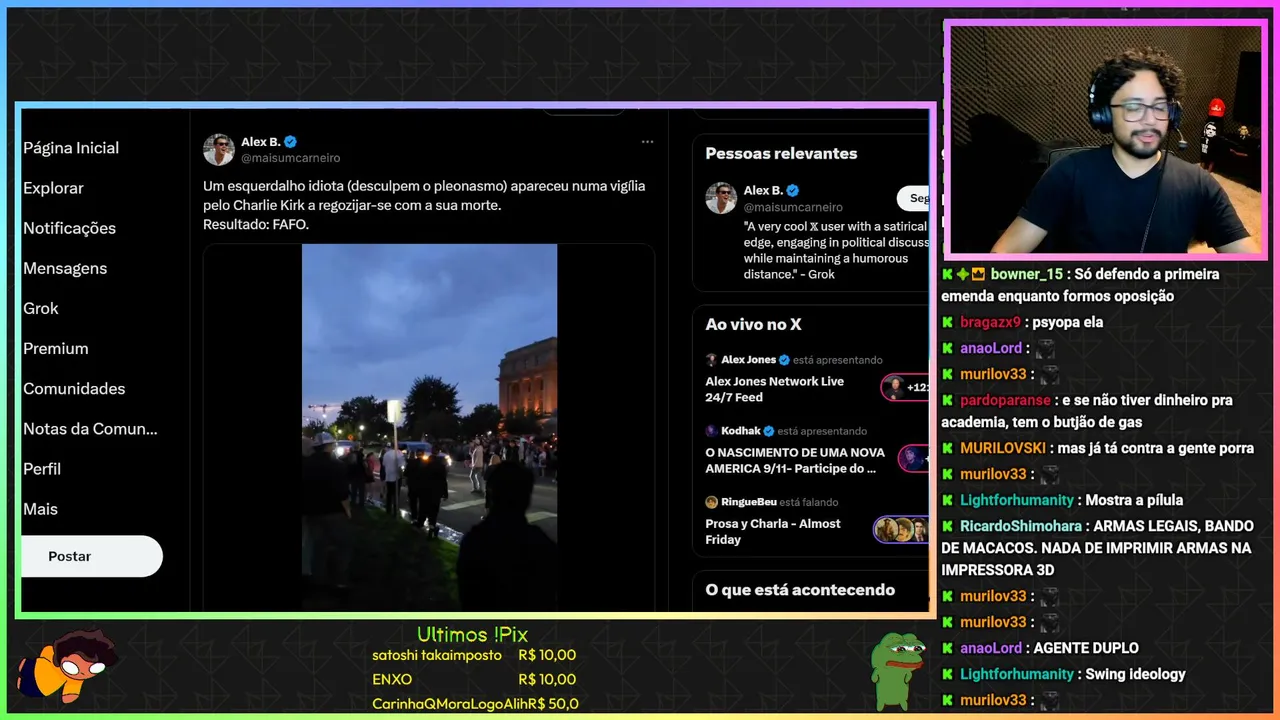Go to Explorar in sidebar

click(x=53, y=188)
